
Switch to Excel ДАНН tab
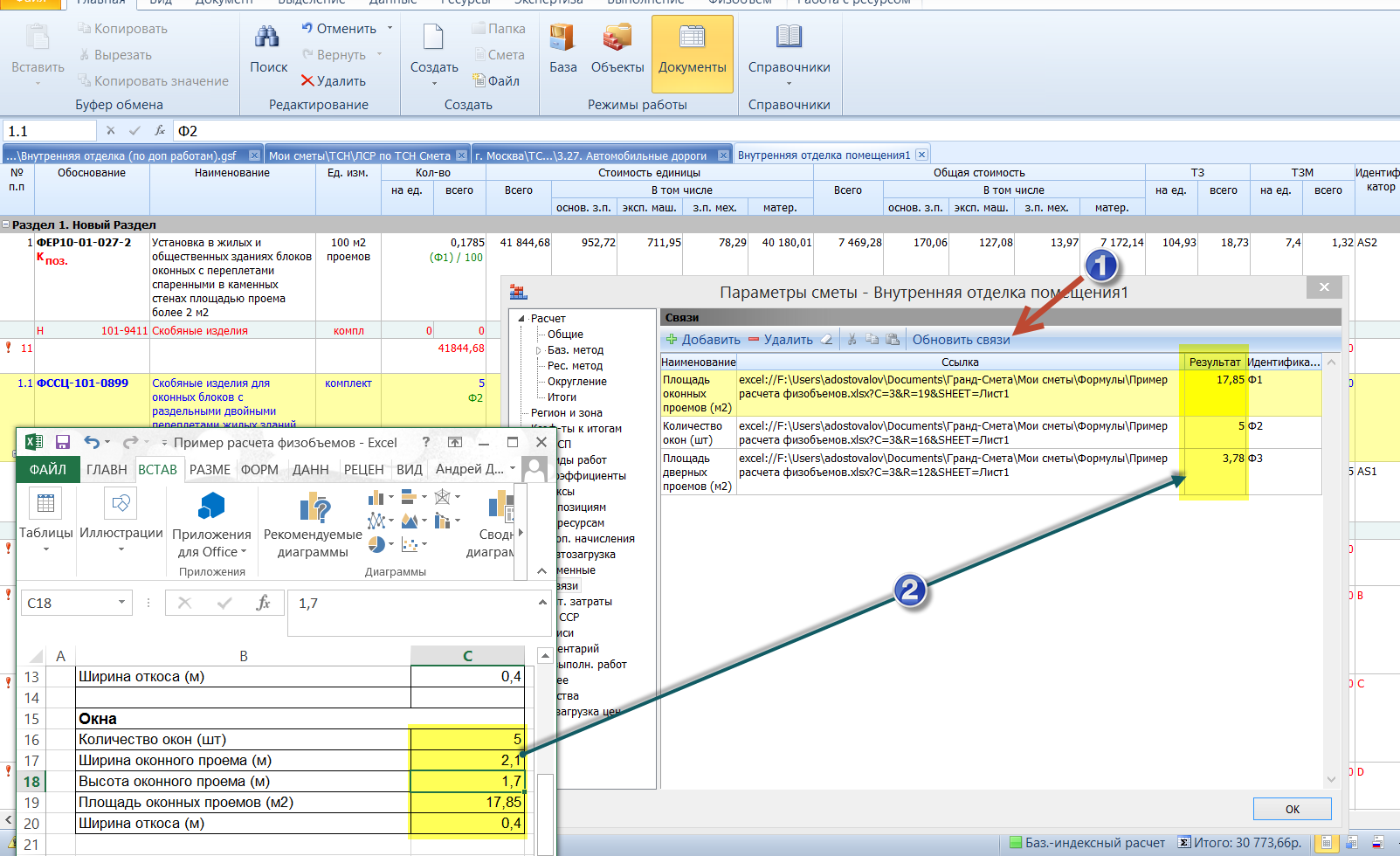click(x=310, y=470)
